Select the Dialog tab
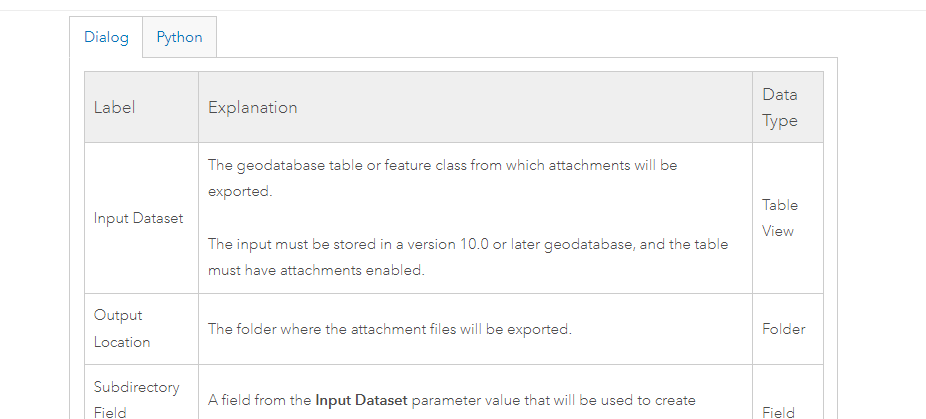The width and height of the screenshot is (926, 419). pos(106,38)
